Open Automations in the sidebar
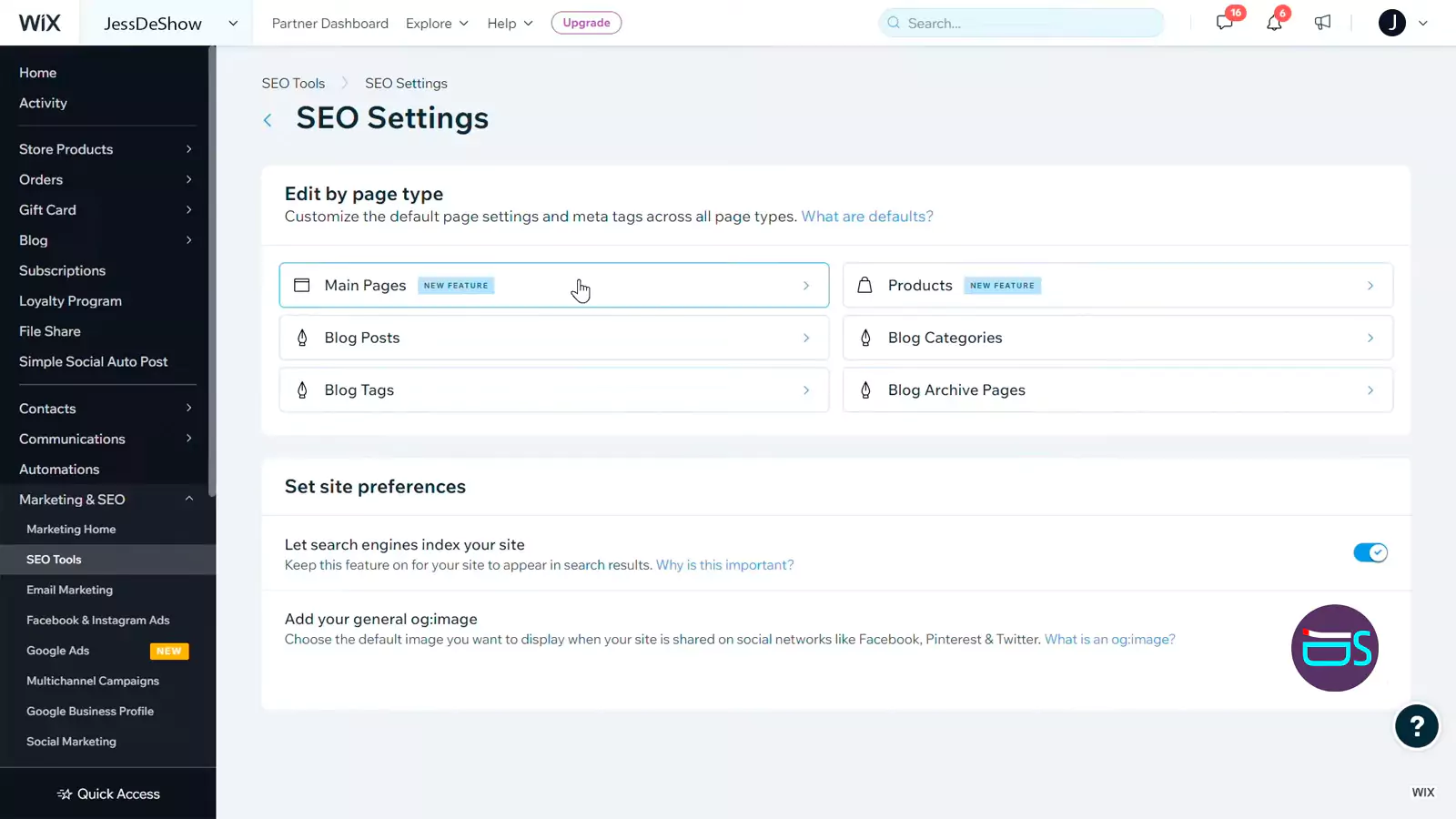 (60, 470)
